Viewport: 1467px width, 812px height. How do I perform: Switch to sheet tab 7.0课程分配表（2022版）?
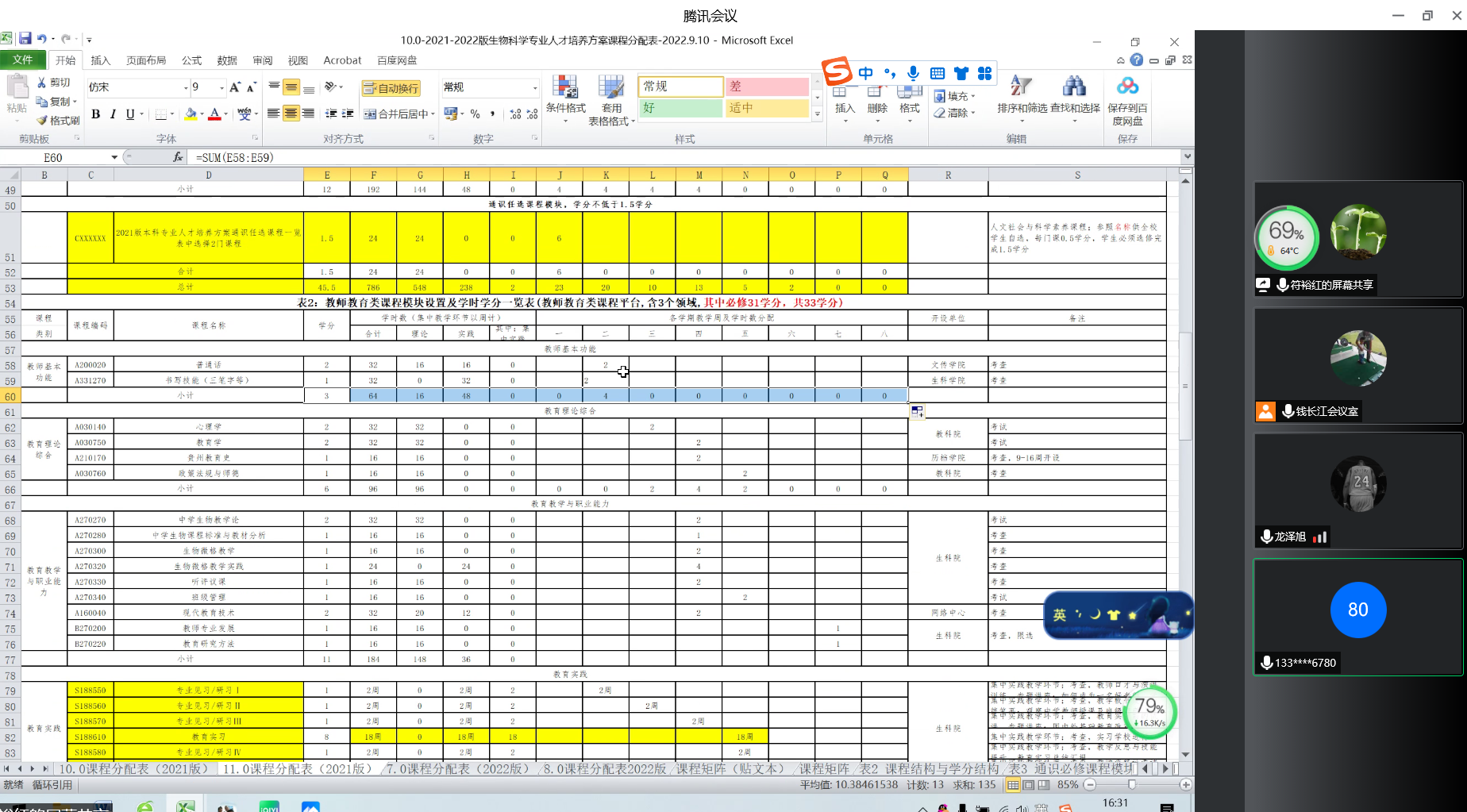click(458, 768)
